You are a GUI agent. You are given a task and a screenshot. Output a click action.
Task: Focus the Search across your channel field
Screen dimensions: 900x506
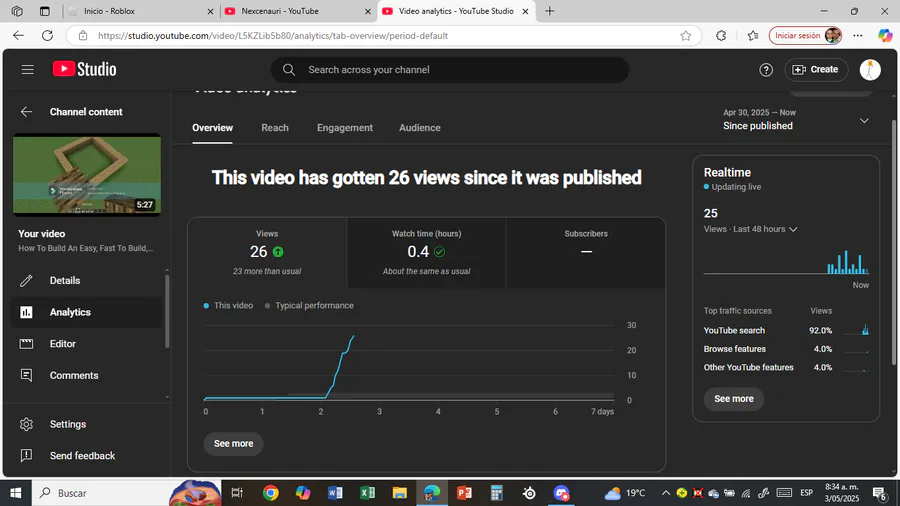tap(449, 69)
